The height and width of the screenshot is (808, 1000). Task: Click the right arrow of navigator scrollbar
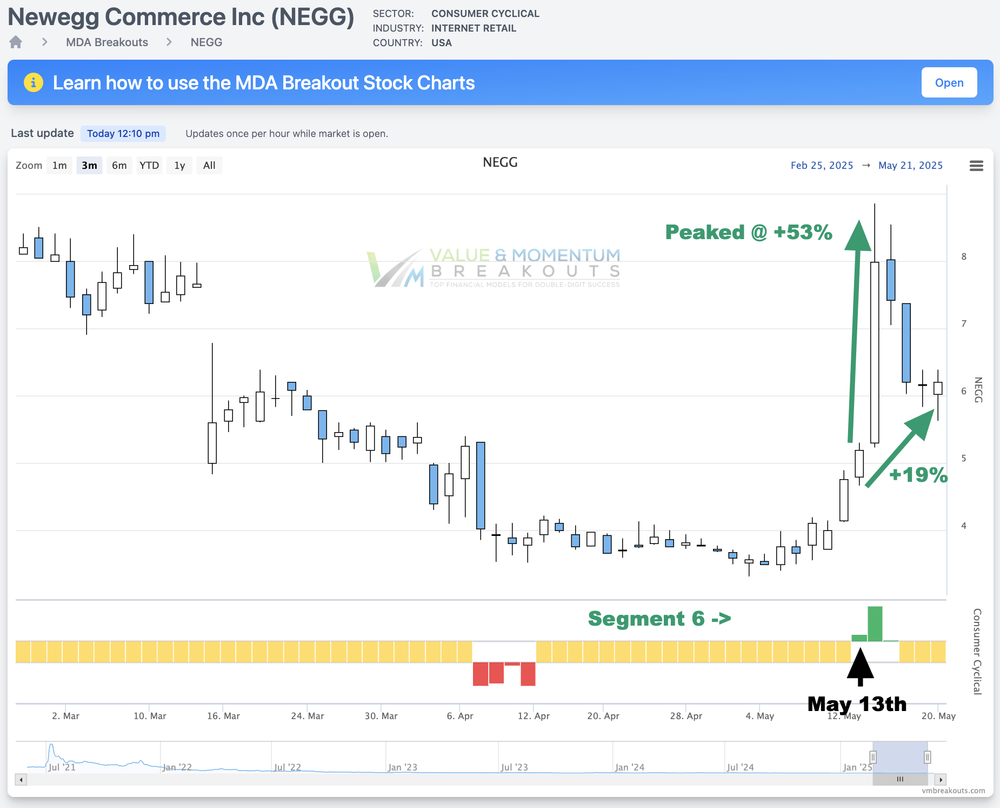click(940, 779)
